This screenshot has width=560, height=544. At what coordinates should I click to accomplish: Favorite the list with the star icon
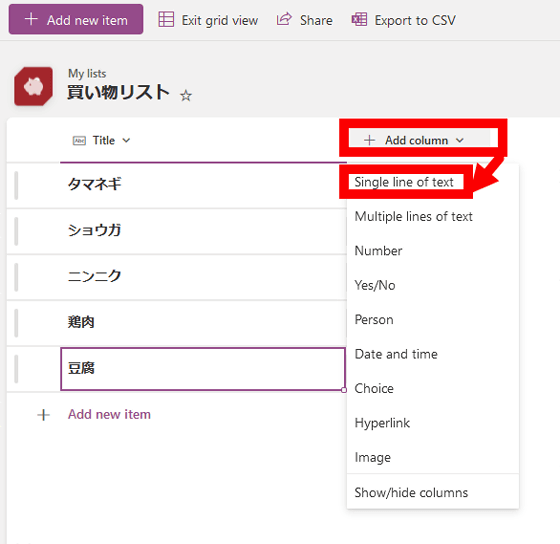point(186,96)
